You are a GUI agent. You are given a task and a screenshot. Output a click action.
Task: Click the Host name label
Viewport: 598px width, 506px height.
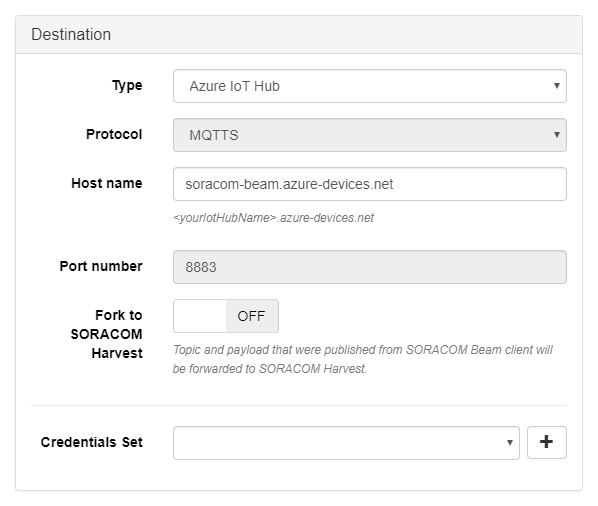point(107,183)
